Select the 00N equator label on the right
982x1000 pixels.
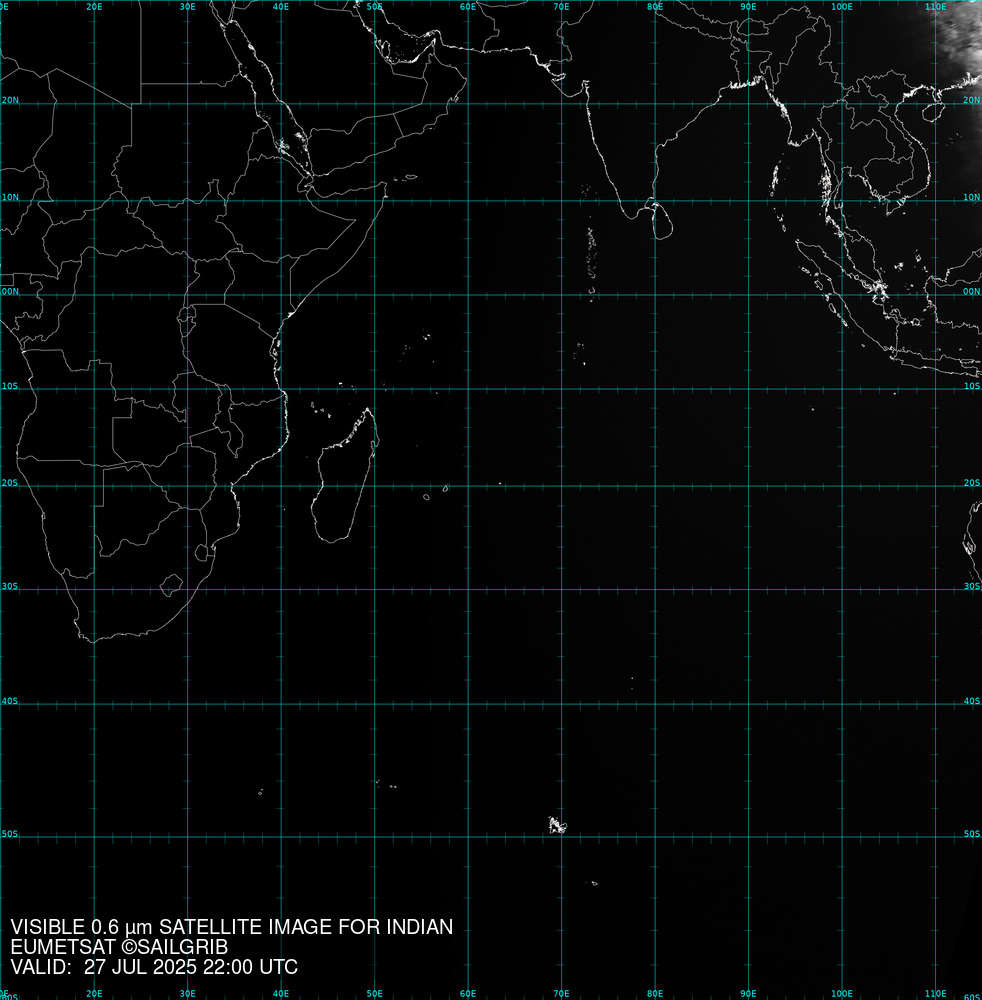click(x=972, y=292)
